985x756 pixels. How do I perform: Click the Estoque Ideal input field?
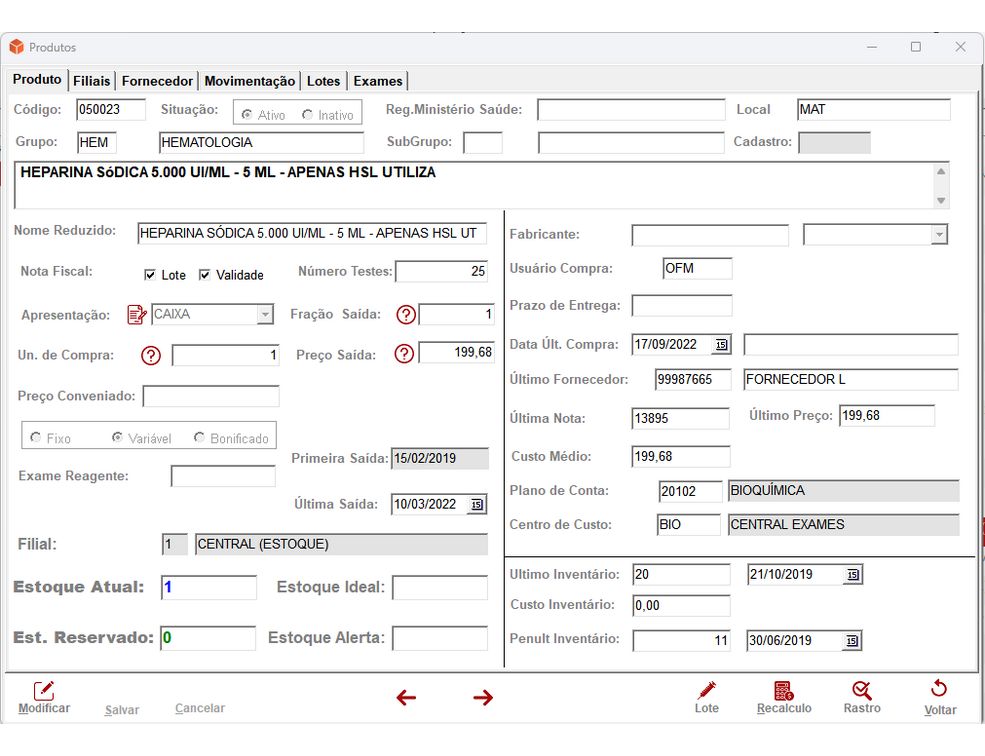point(439,588)
